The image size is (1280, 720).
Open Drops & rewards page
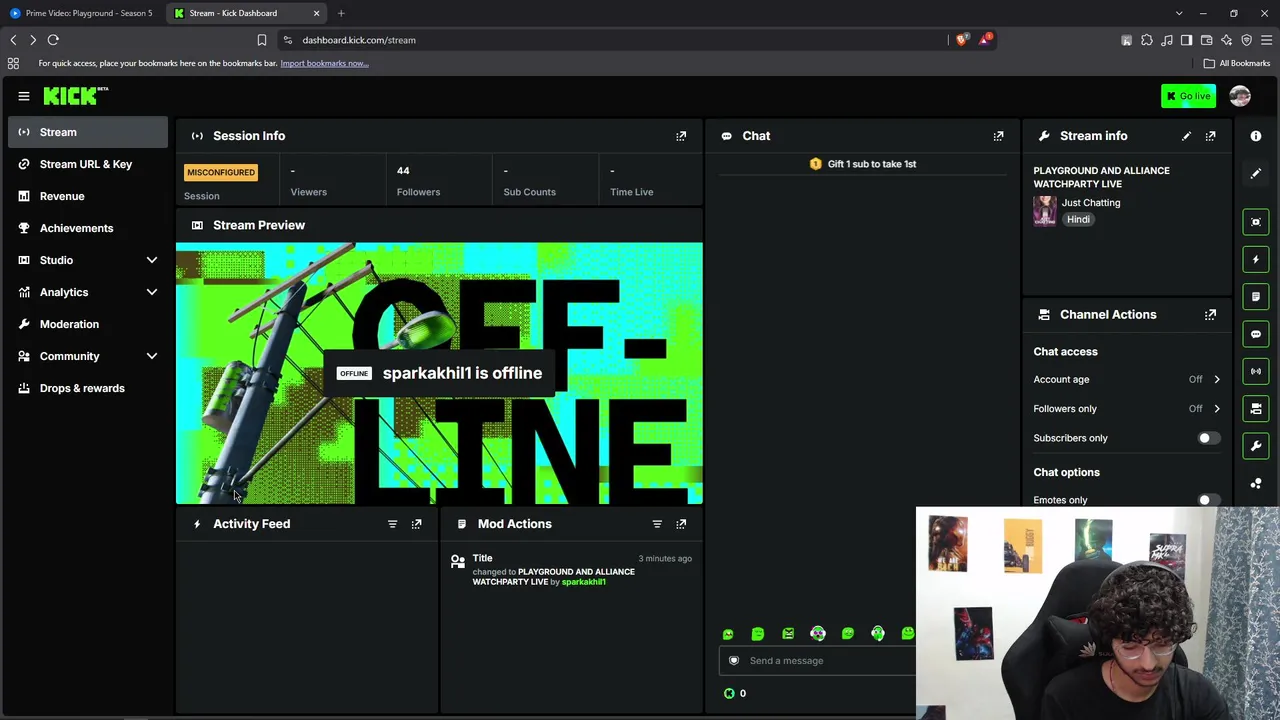tap(88, 388)
